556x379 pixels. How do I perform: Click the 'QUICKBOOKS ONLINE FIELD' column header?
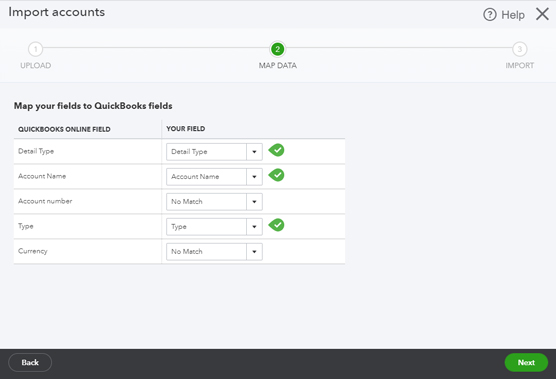coord(64,129)
